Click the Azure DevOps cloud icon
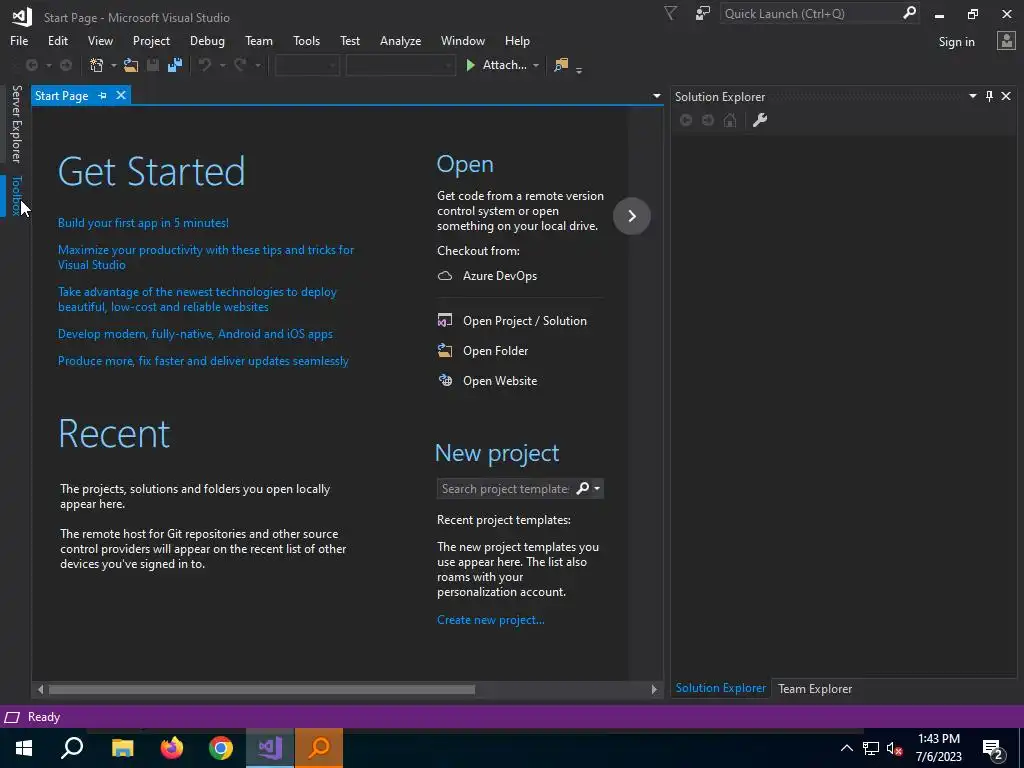Viewport: 1024px width, 768px height. [x=445, y=276]
